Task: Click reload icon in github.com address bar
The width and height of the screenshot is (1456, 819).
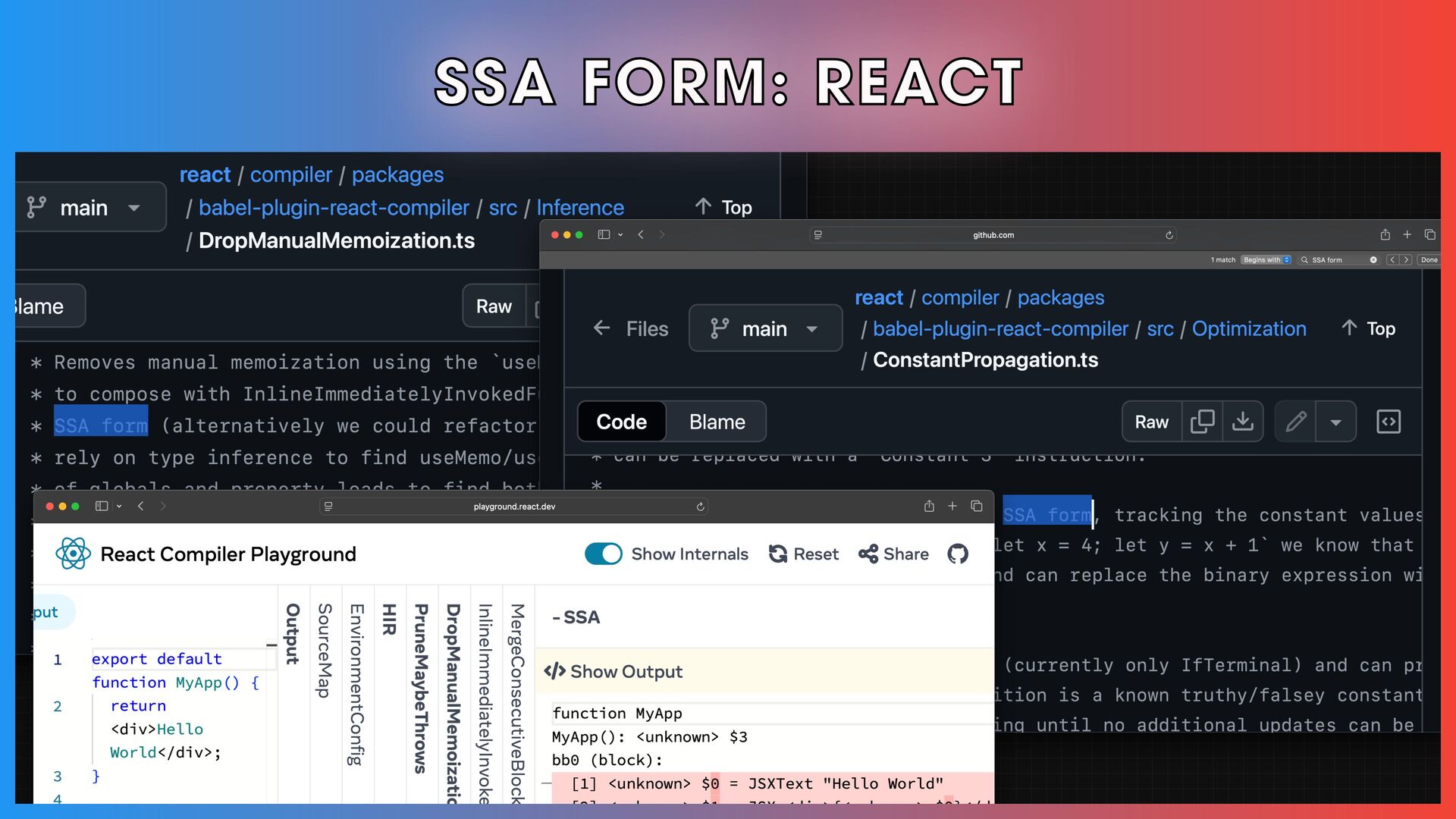Action: [1169, 235]
